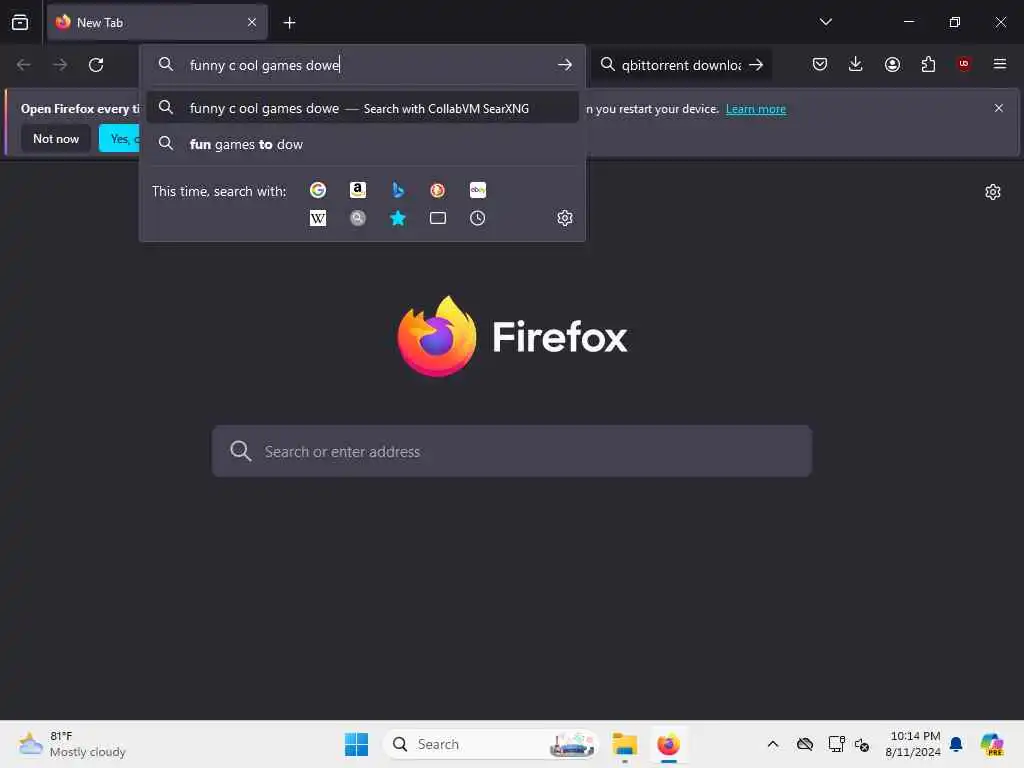Click the 'Search or enter address' field
1024x768 pixels.
click(512, 451)
